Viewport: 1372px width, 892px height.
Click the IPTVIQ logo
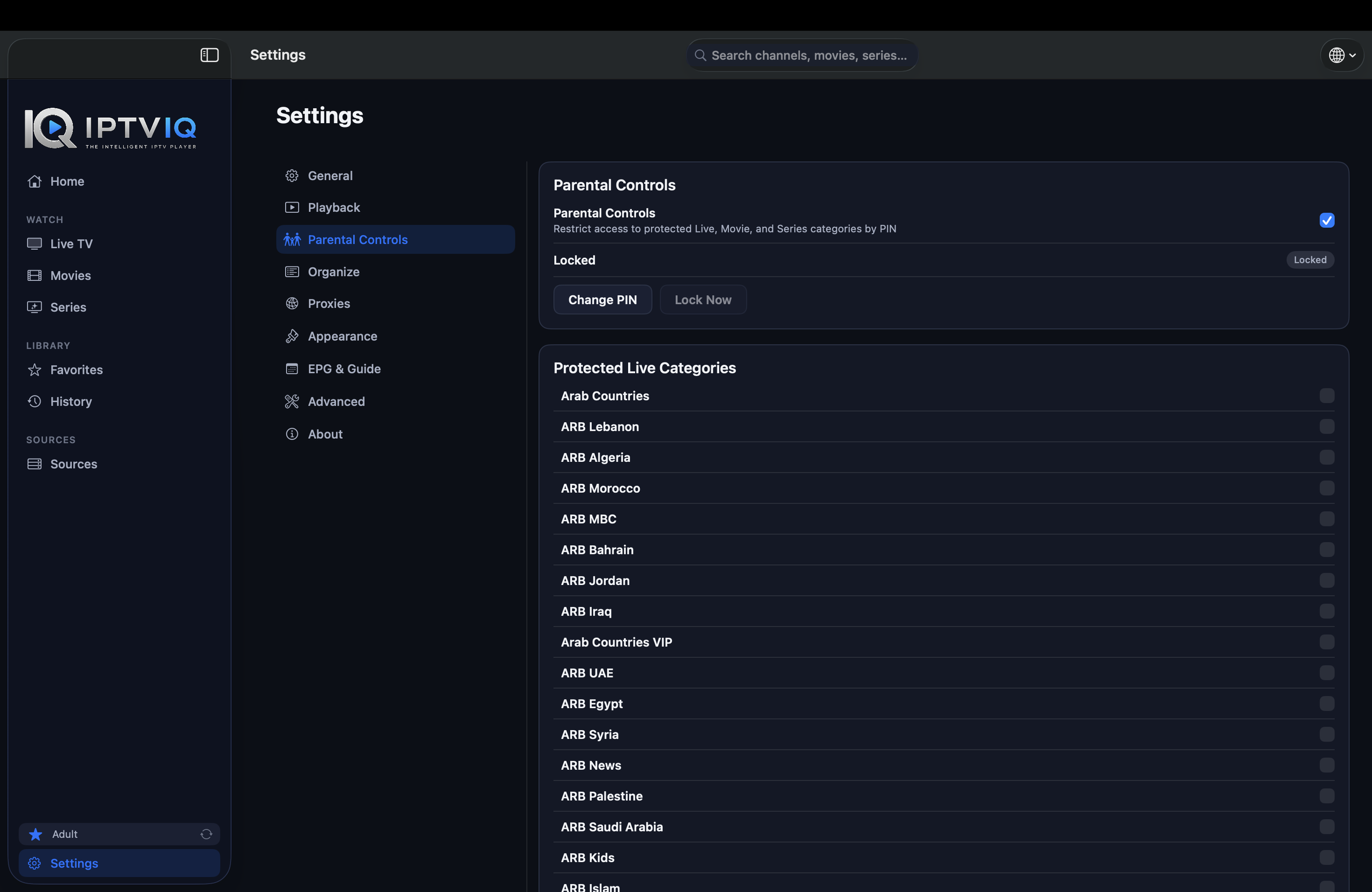coord(110,128)
